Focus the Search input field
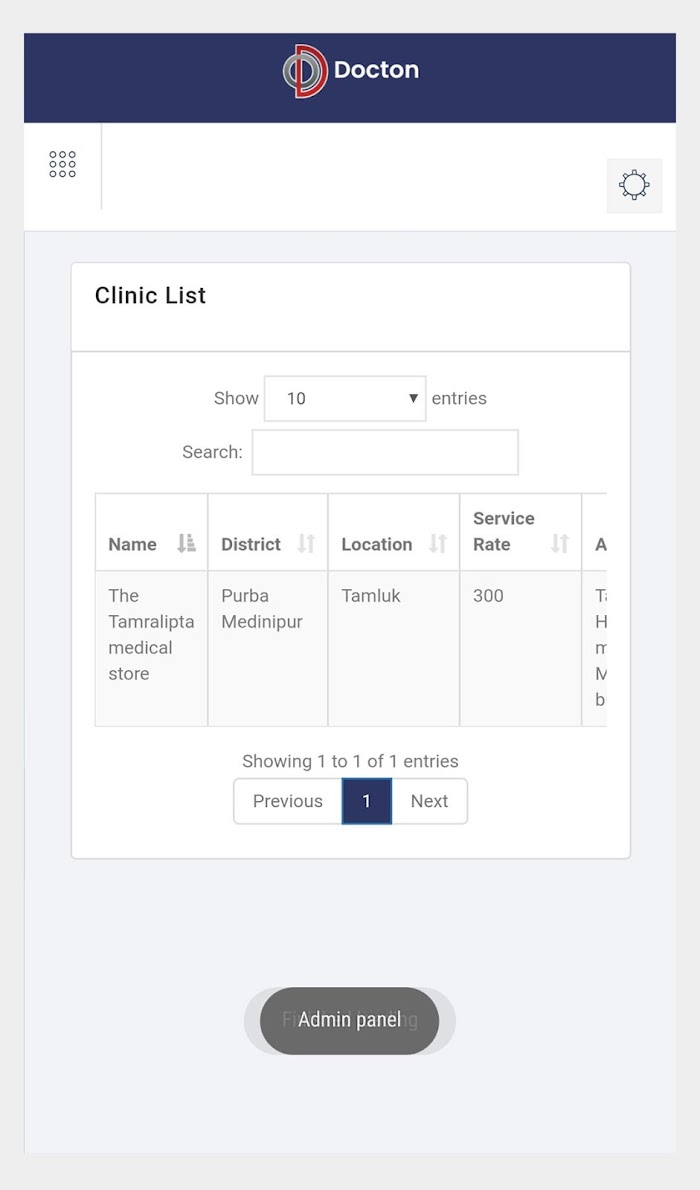 tap(385, 452)
